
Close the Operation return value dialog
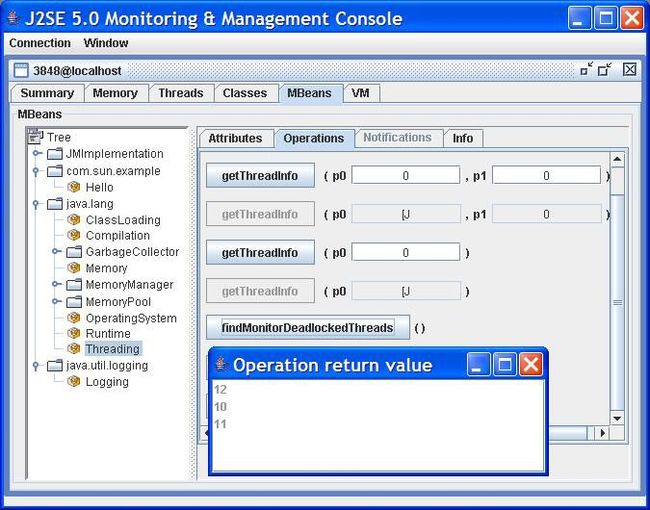531,364
